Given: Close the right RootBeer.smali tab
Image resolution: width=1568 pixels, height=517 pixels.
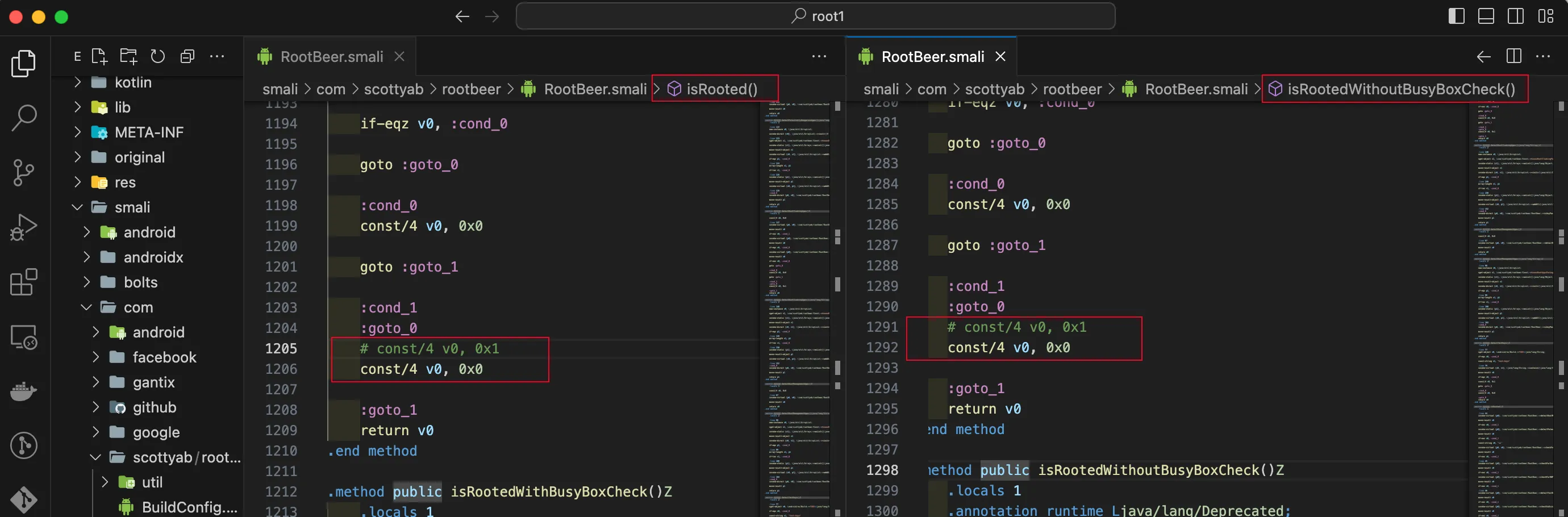Looking at the screenshot, I should point(1000,57).
